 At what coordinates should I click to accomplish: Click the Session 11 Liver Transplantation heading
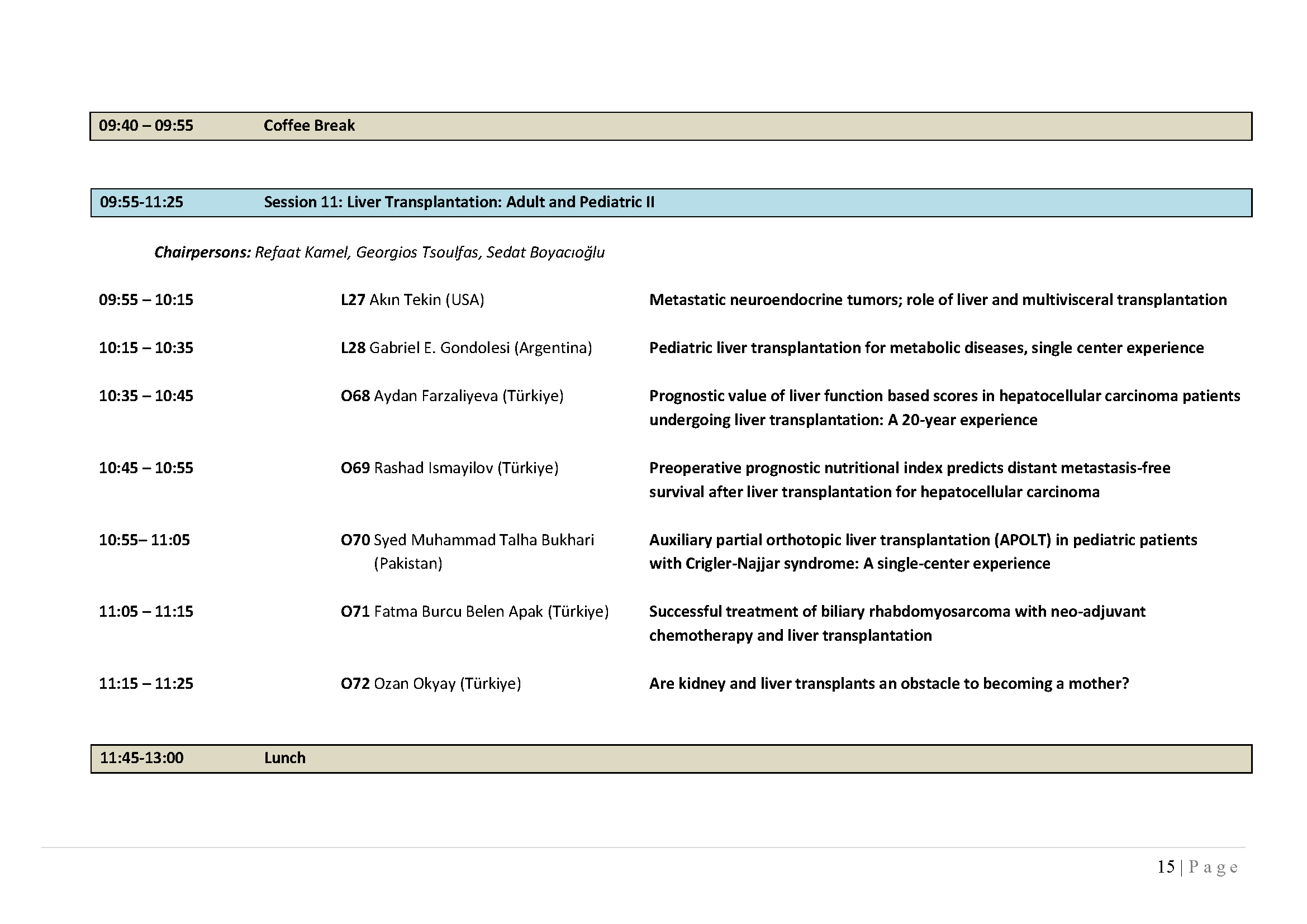(459, 203)
